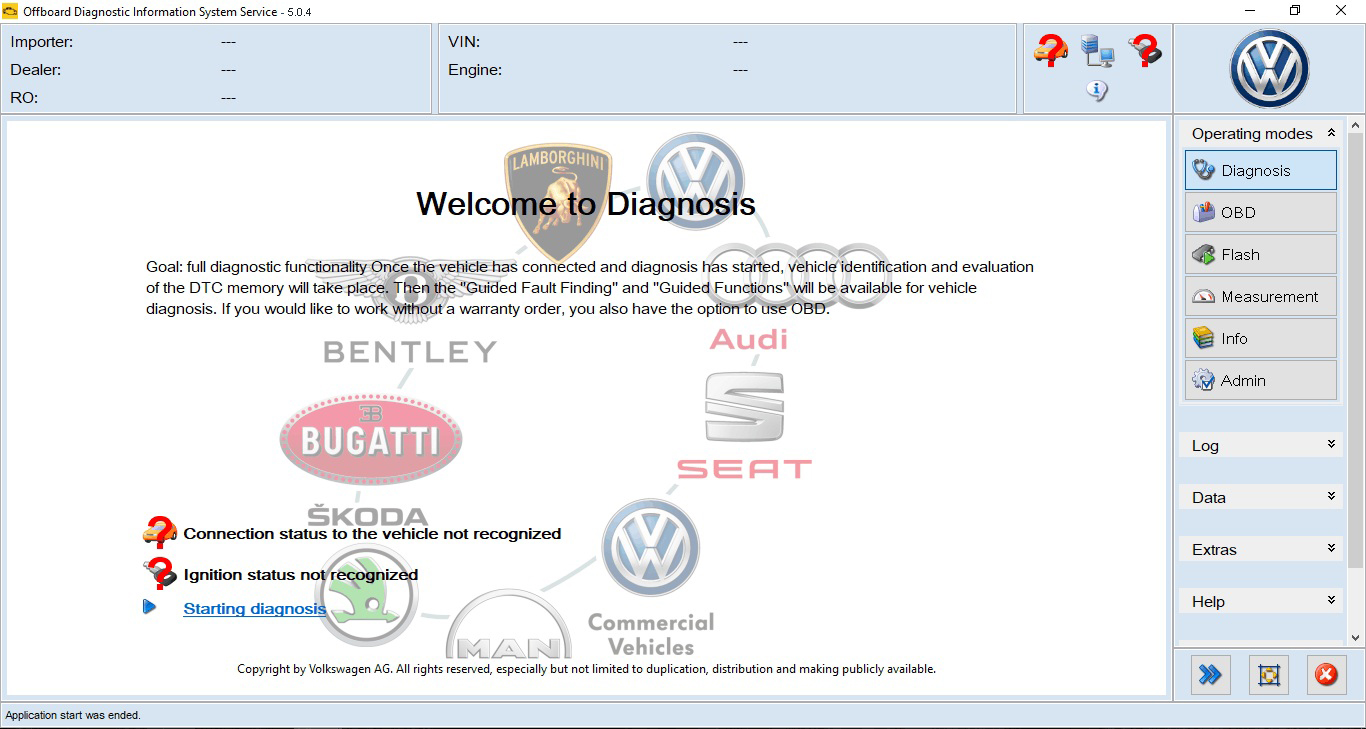Expand the Log section
1366x729 pixels.
pyautogui.click(x=1331, y=445)
